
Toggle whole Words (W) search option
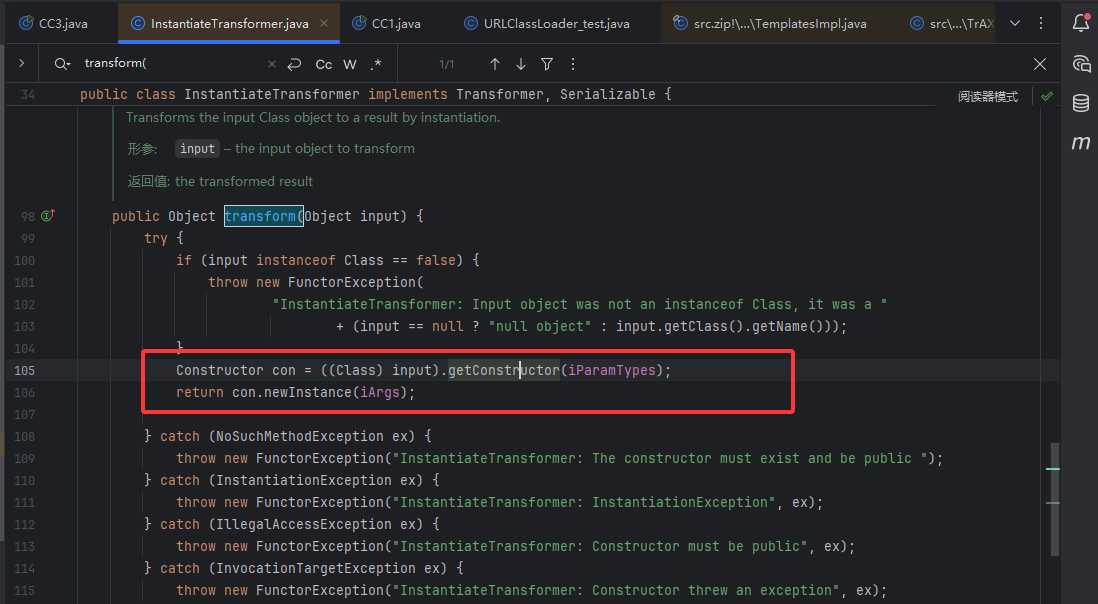(x=350, y=64)
